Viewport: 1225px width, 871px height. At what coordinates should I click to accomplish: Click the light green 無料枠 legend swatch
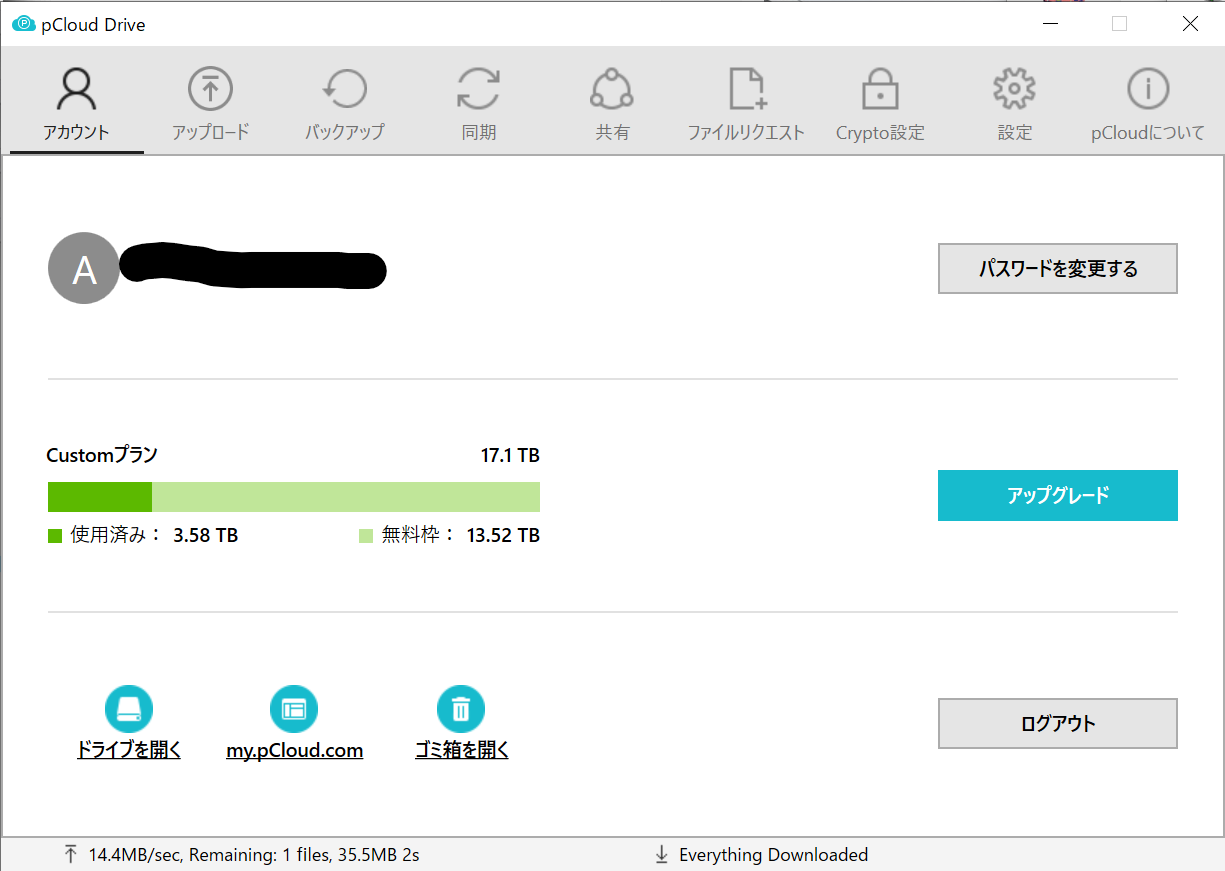[366, 536]
